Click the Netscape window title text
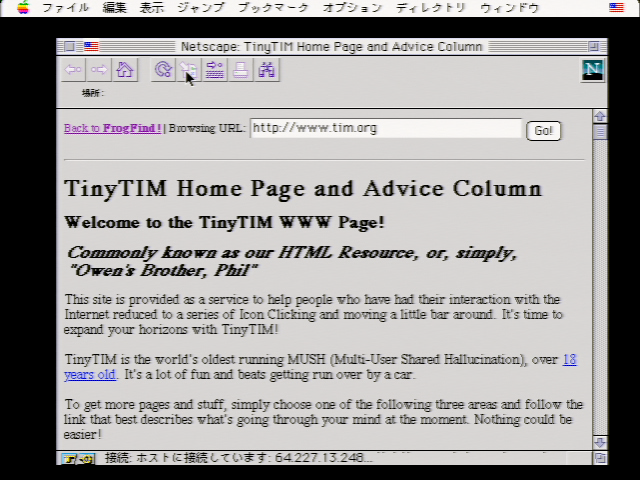The width and height of the screenshot is (640, 480). [x=331, y=47]
